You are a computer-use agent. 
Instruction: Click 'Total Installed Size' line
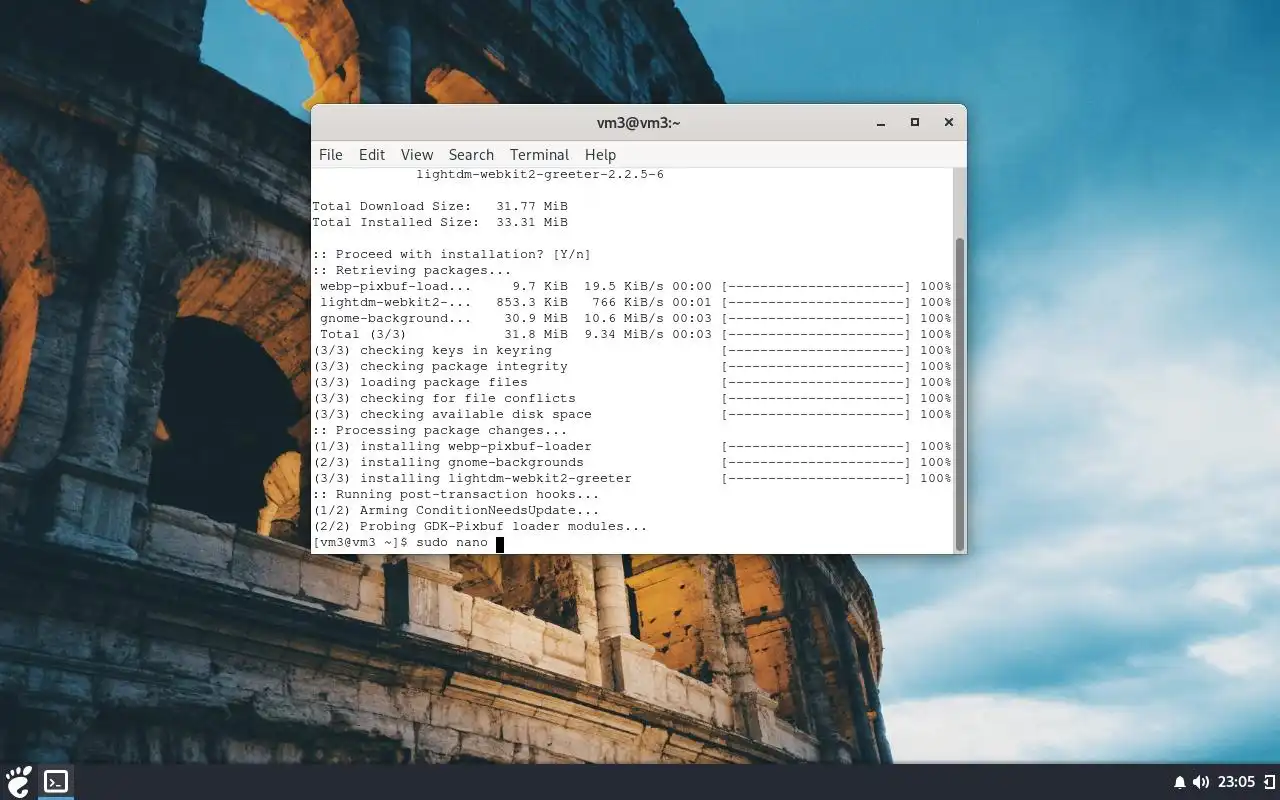click(x=440, y=223)
